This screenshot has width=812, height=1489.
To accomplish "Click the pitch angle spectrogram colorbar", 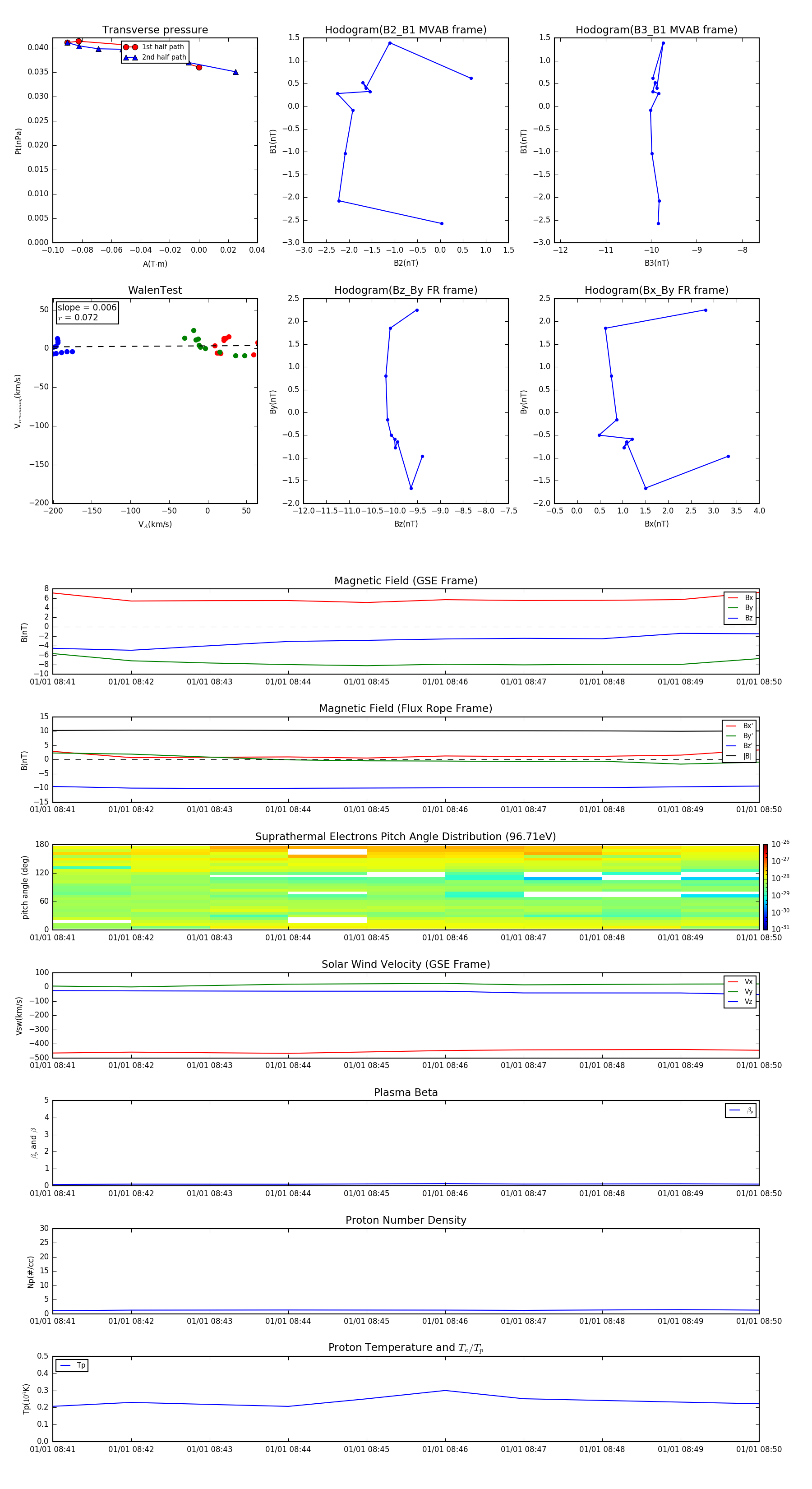I will pyautogui.click(x=765, y=887).
